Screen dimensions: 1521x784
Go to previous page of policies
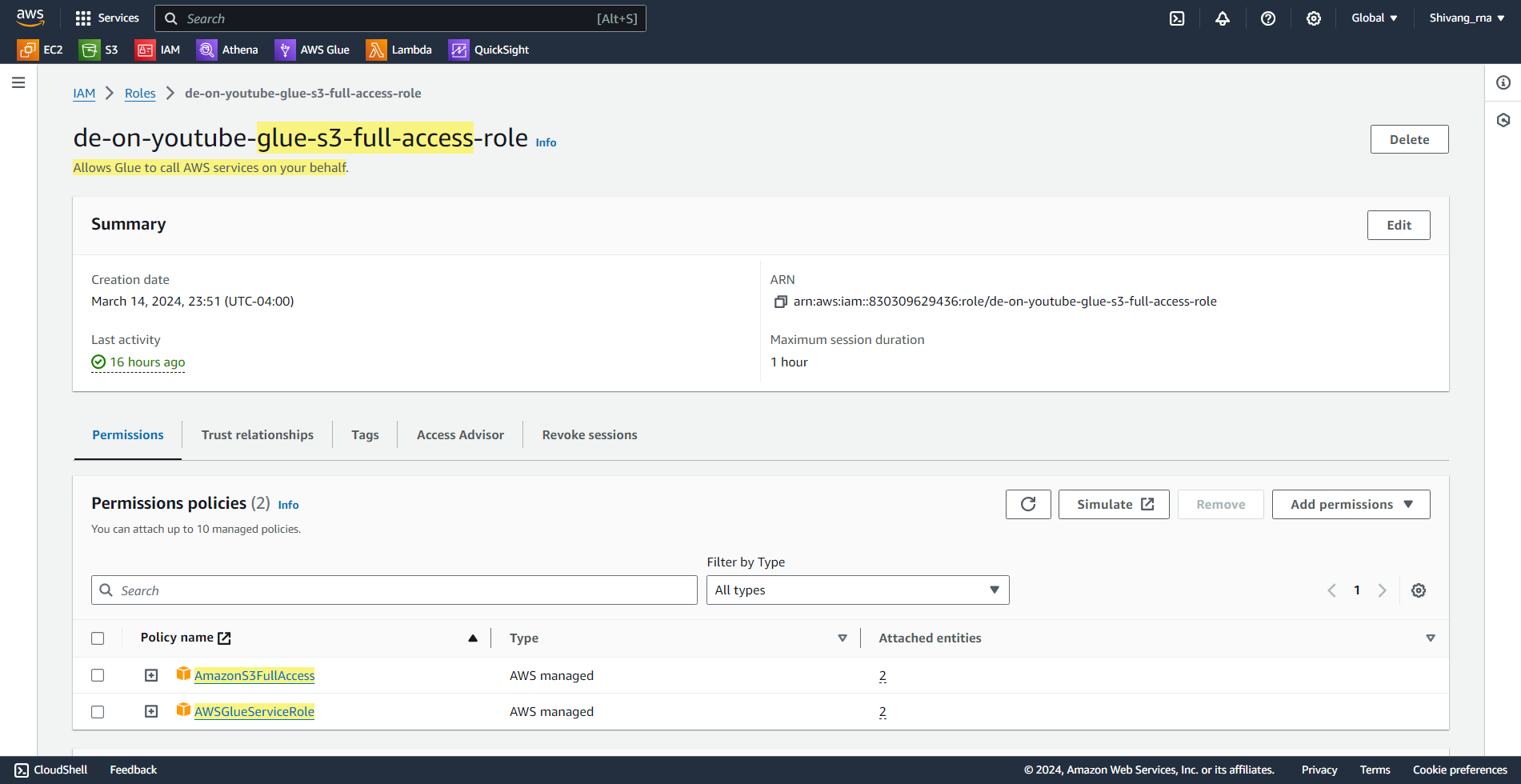pos(1332,590)
